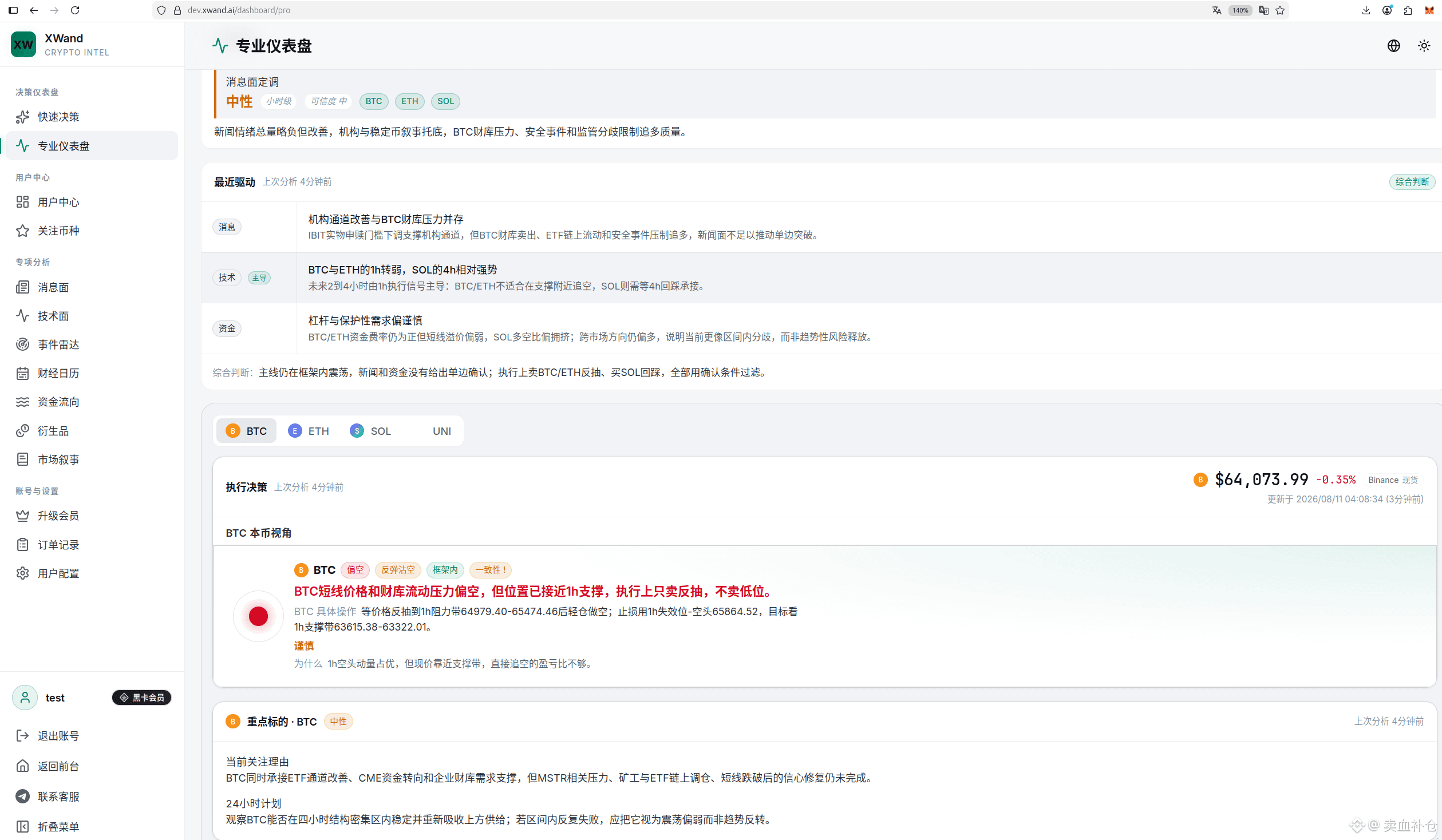
Task: Click the 事件雷达 radar icon
Action: [x=22, y=344]
